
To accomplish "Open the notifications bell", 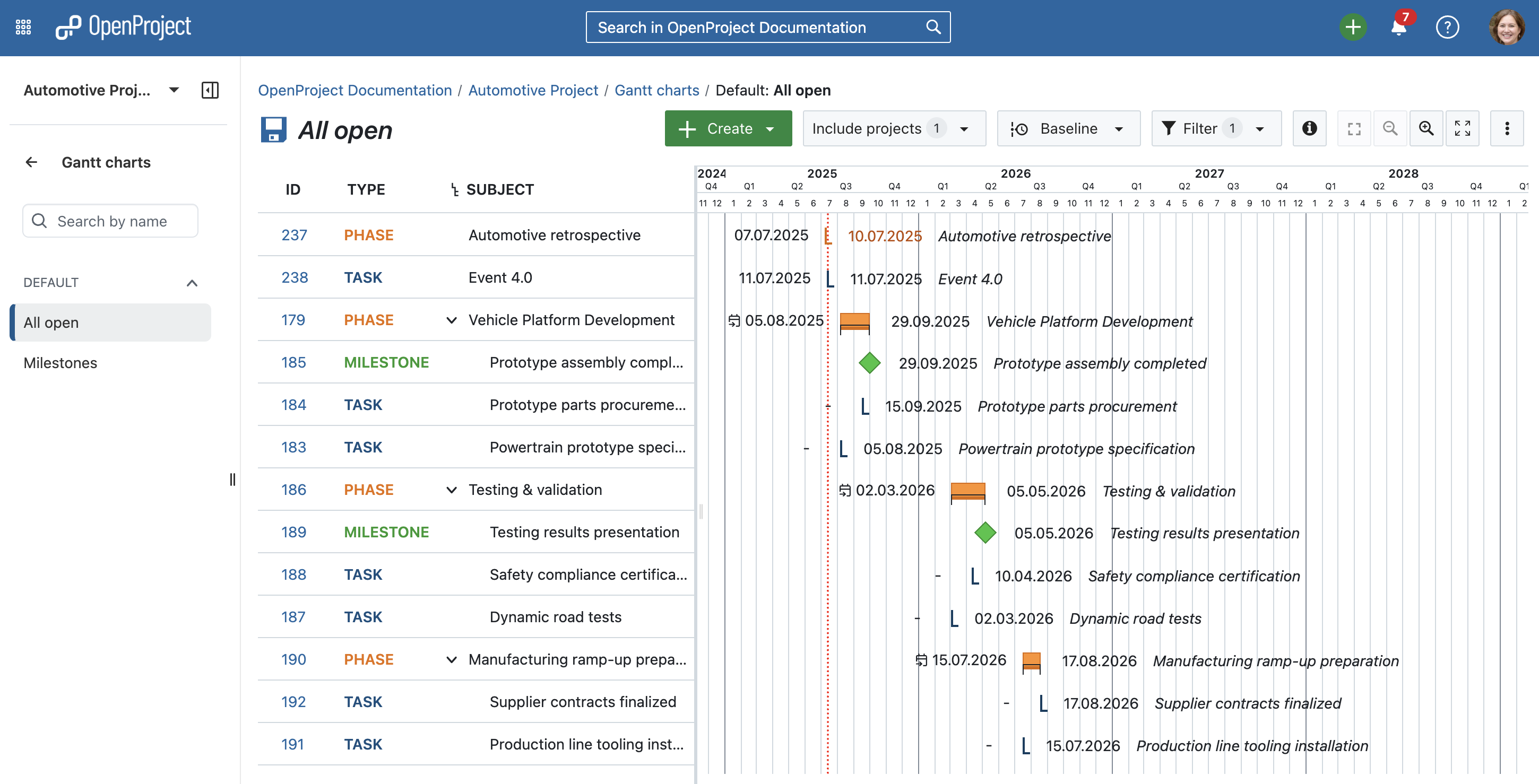I will (x=1398, y=28).
